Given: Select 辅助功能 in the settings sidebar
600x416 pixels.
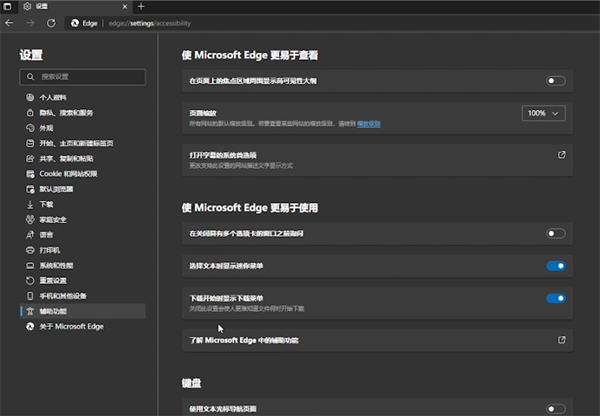Looking at the screenshot, I should point(83,311).
